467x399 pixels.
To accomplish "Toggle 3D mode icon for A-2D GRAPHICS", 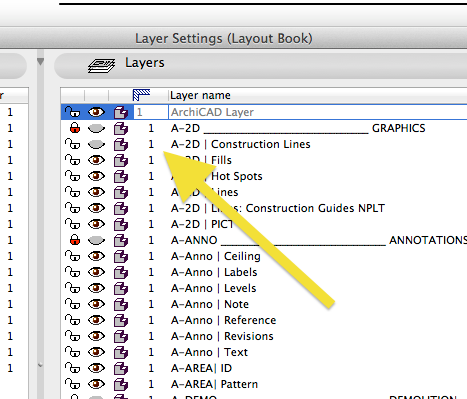I will (x=121, y=128).
